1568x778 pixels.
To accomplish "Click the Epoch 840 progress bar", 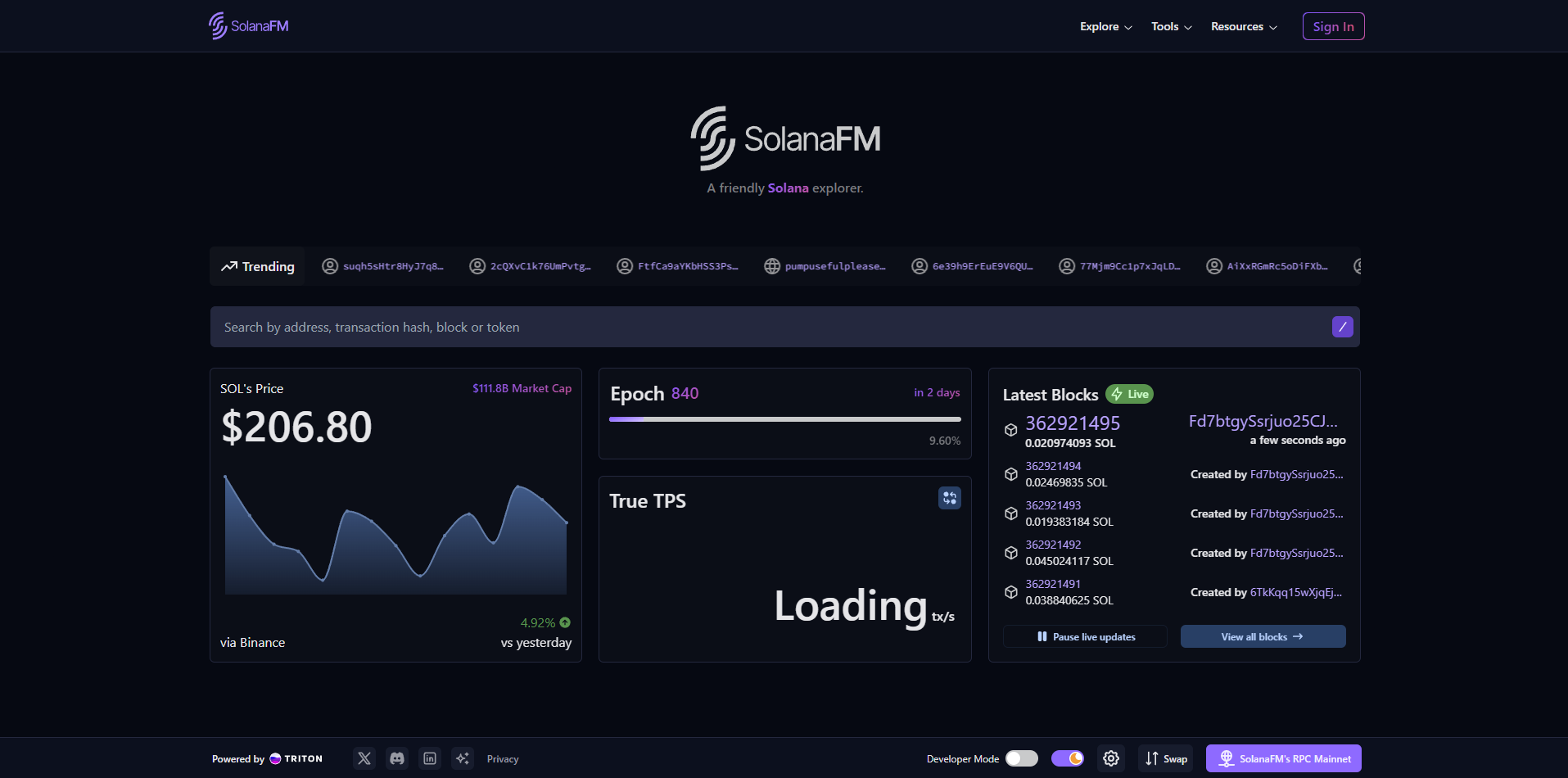I will [x=784, y=419].
